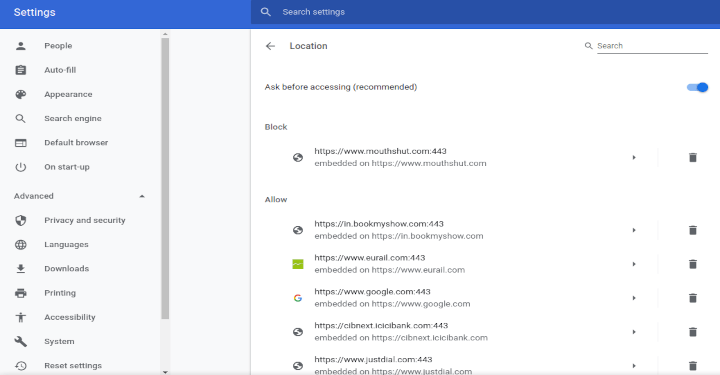Delete the cibnext.icicibank.com allowed entry

693,332
